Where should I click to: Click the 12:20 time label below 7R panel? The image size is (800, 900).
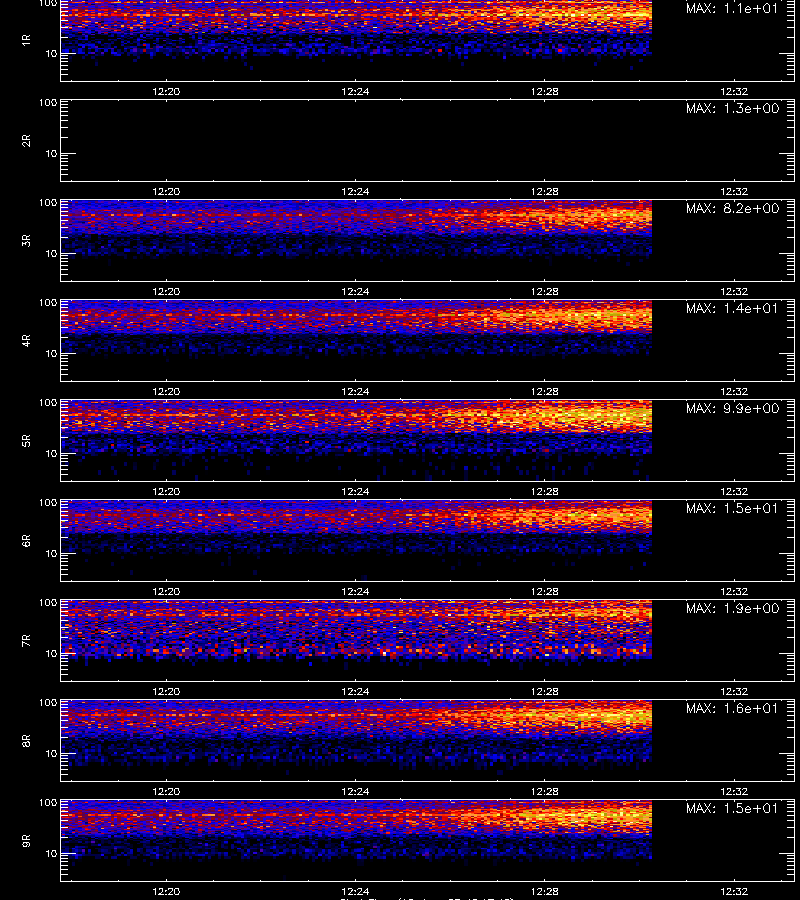[x=166, y=692]
